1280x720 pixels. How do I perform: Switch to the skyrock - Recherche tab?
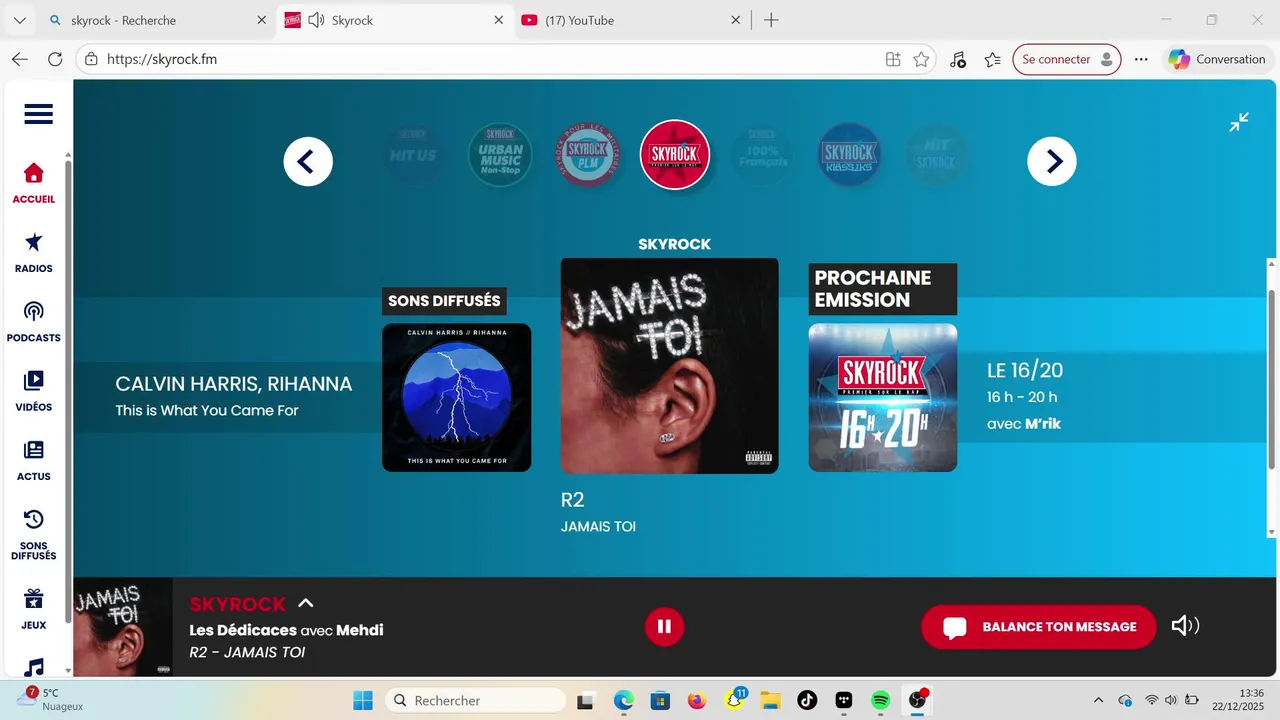click(157, 20)
